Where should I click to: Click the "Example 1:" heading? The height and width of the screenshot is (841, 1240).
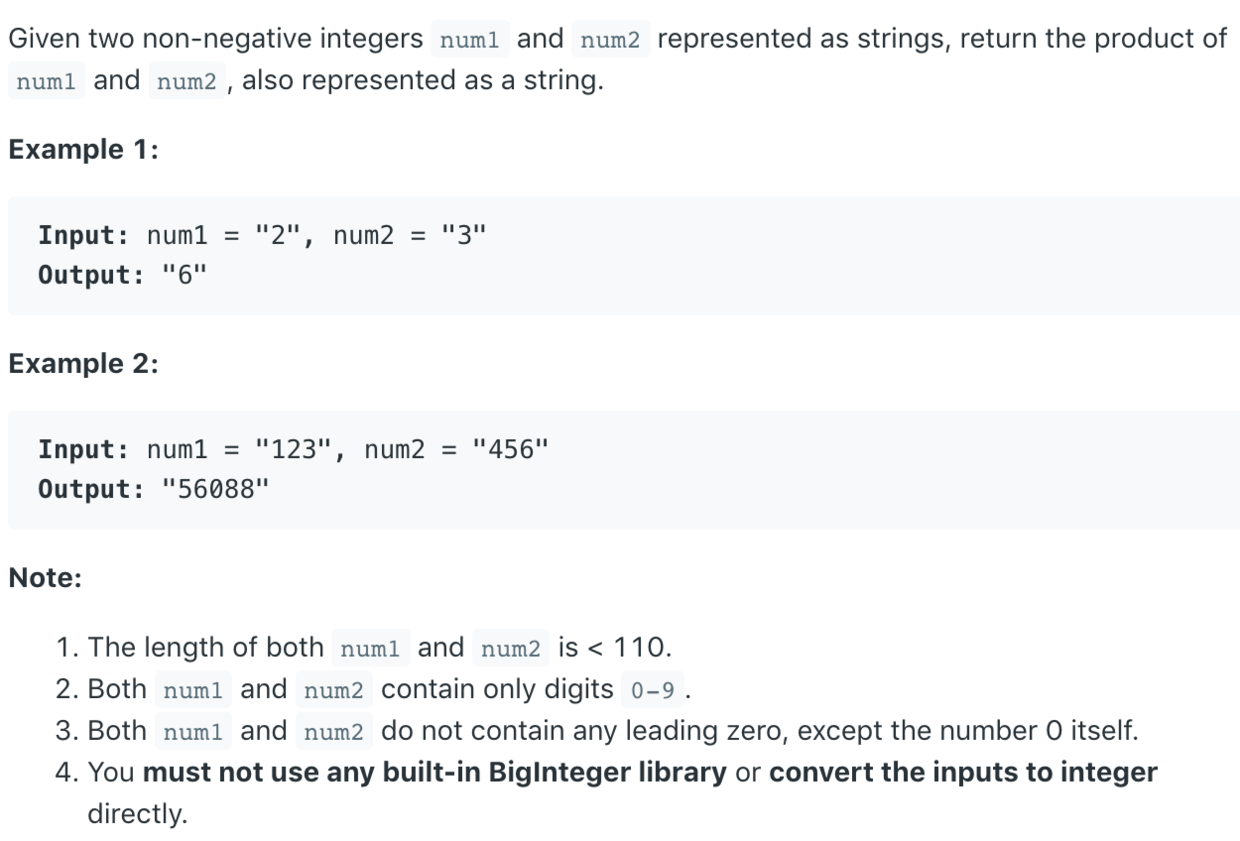tap(84, 150)
